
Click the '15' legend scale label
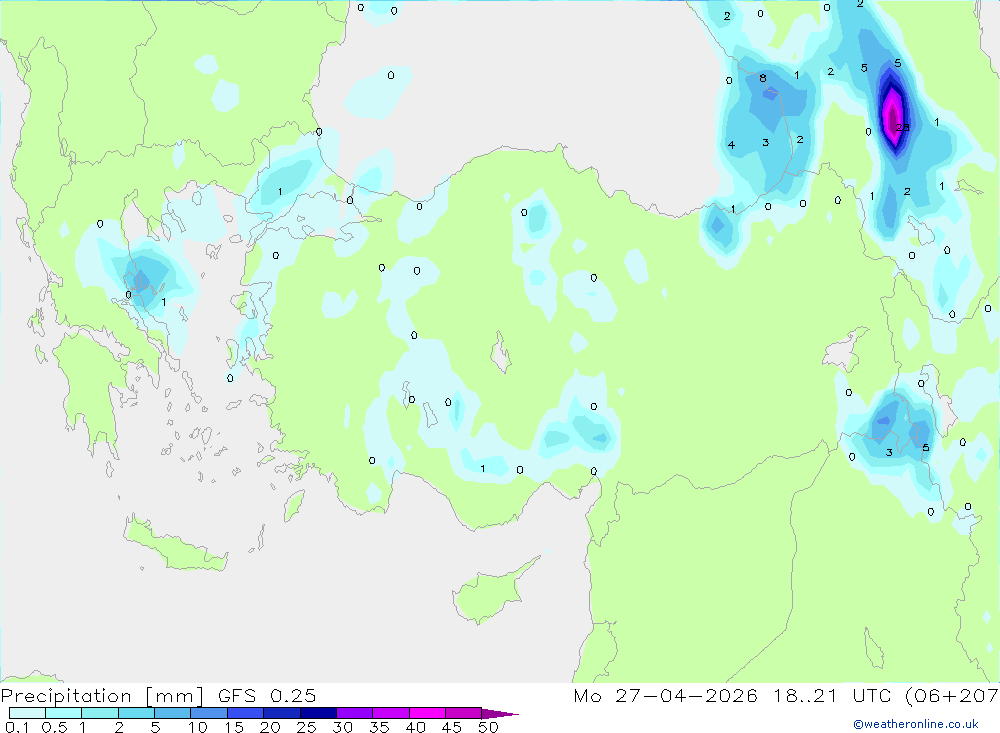[x=234, y=727]
